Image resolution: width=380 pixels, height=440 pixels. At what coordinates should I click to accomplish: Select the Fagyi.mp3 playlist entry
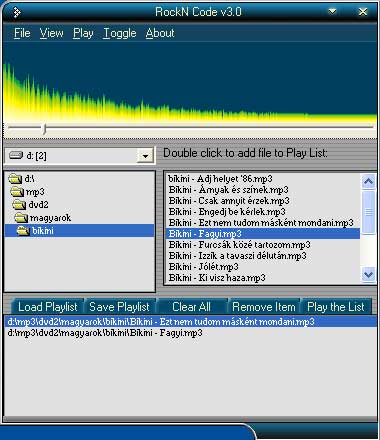coord(105,333)
